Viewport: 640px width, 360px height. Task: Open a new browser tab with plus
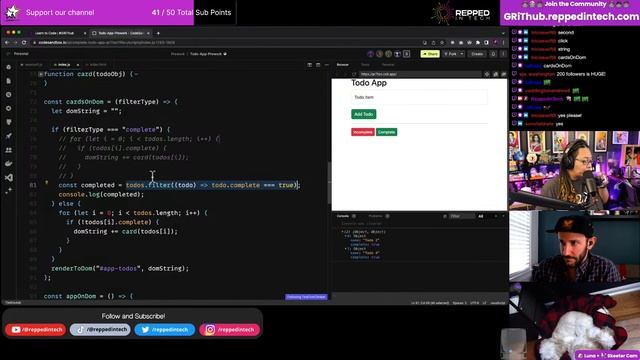click(x=158, y=33)
